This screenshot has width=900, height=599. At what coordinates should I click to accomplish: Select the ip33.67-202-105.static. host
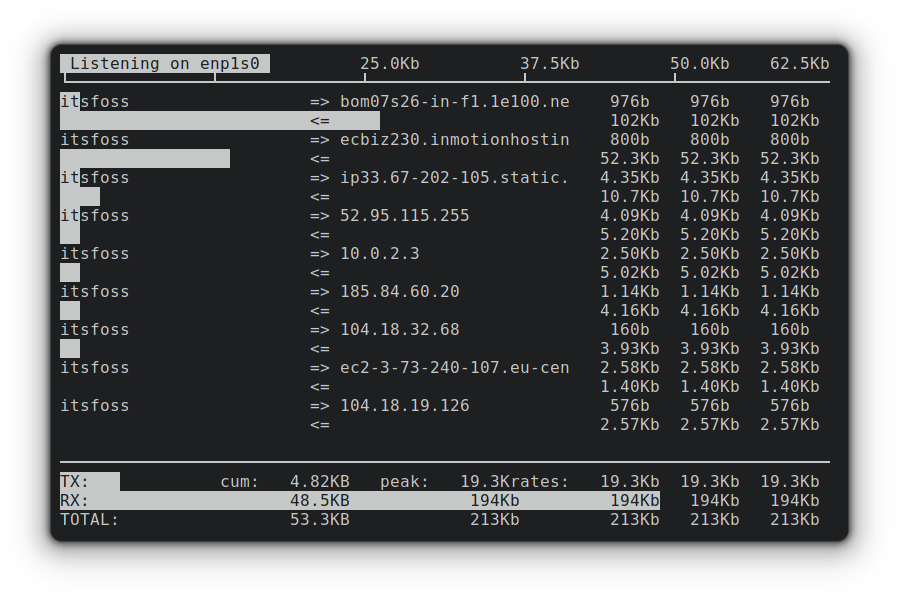(454, 178)
